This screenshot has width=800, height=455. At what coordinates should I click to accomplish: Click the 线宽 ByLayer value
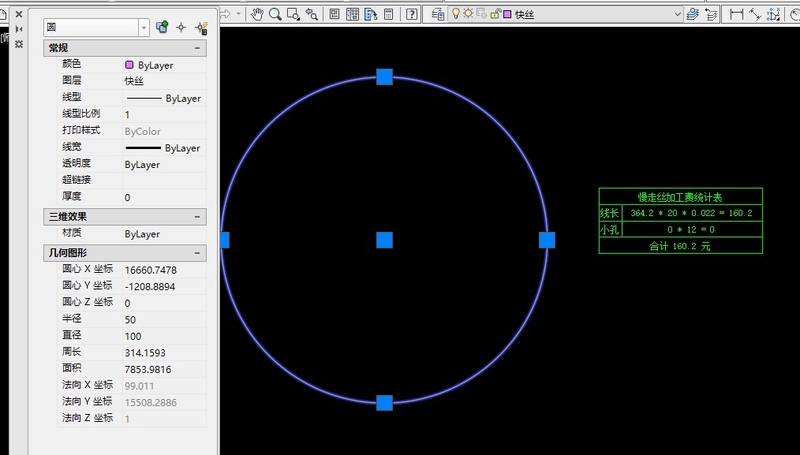click(164, 148)
